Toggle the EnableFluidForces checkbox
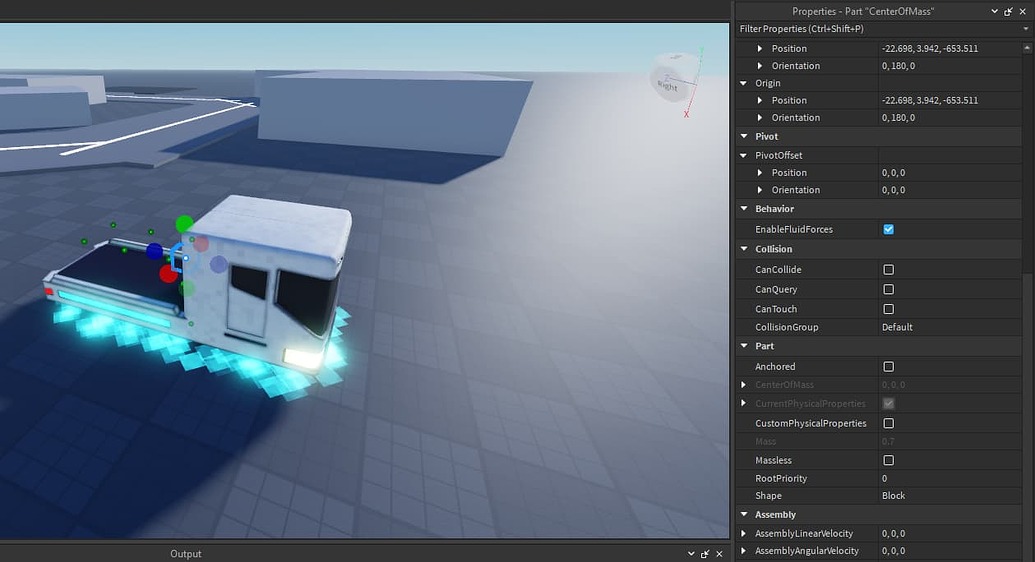The image size is (1035, 562). pyautogui.click(x=888, y=229)
